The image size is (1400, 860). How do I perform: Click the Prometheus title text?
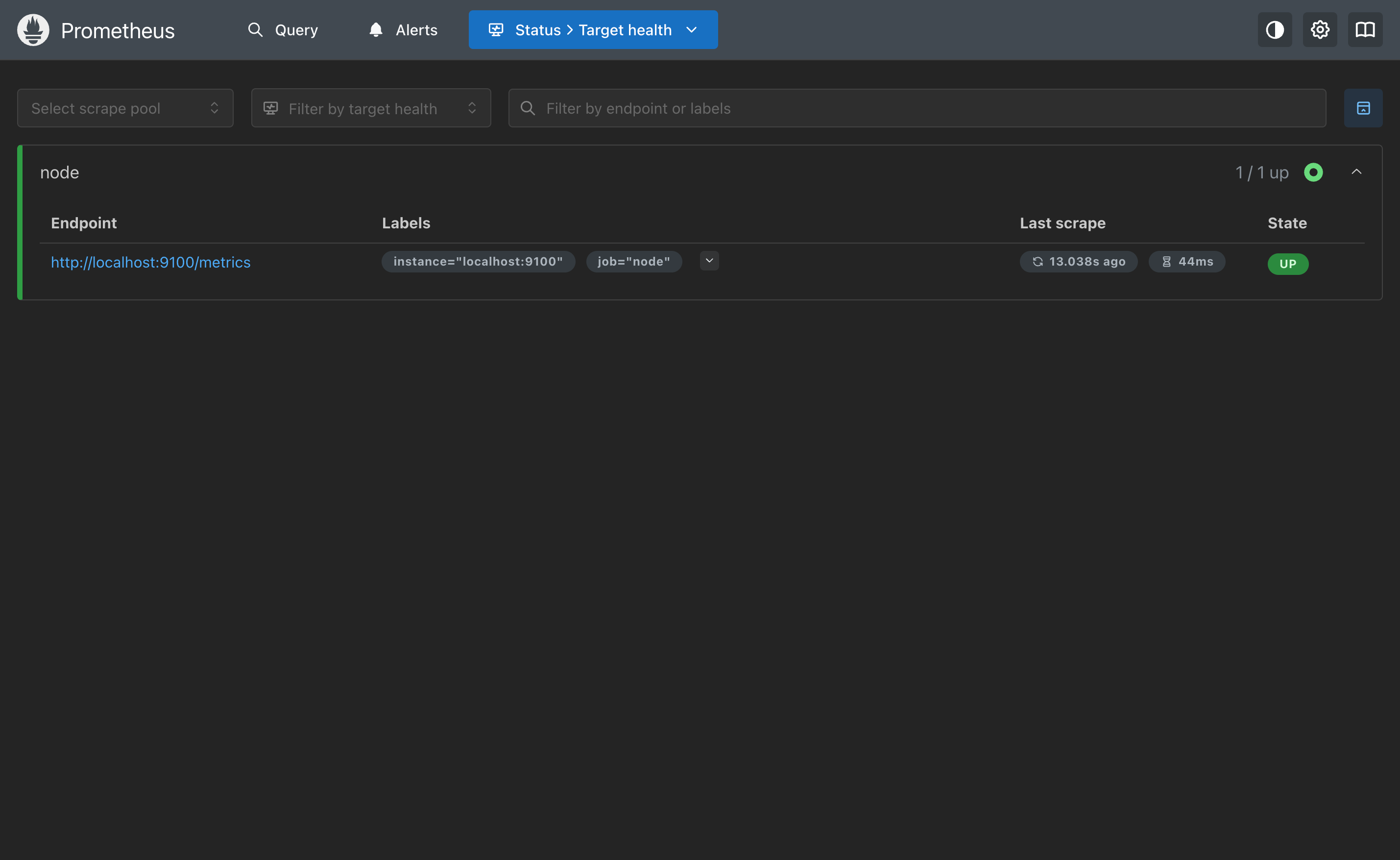(x=118, y=31)
